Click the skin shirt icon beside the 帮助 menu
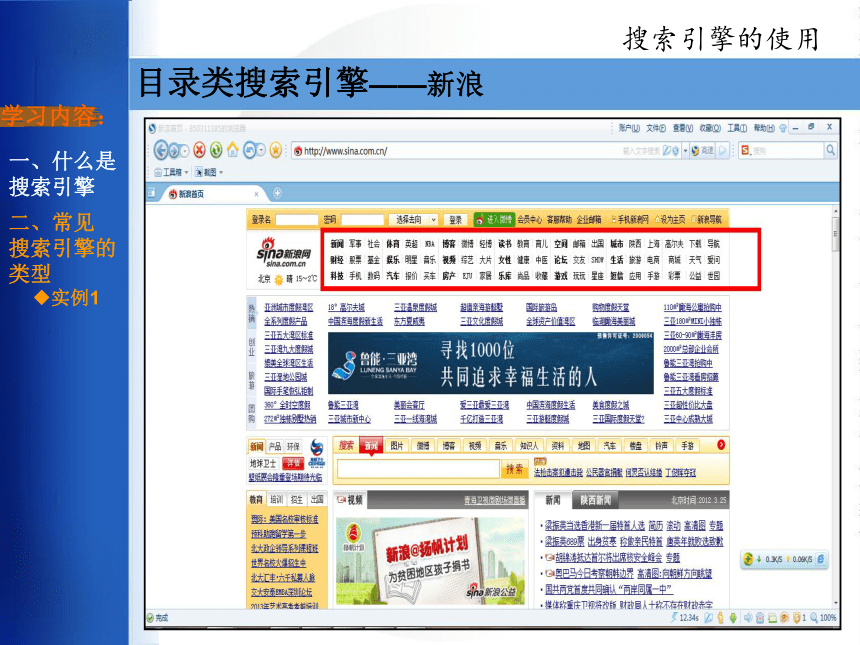Viewport: 860px width, 645px height. tap(783, 128)
